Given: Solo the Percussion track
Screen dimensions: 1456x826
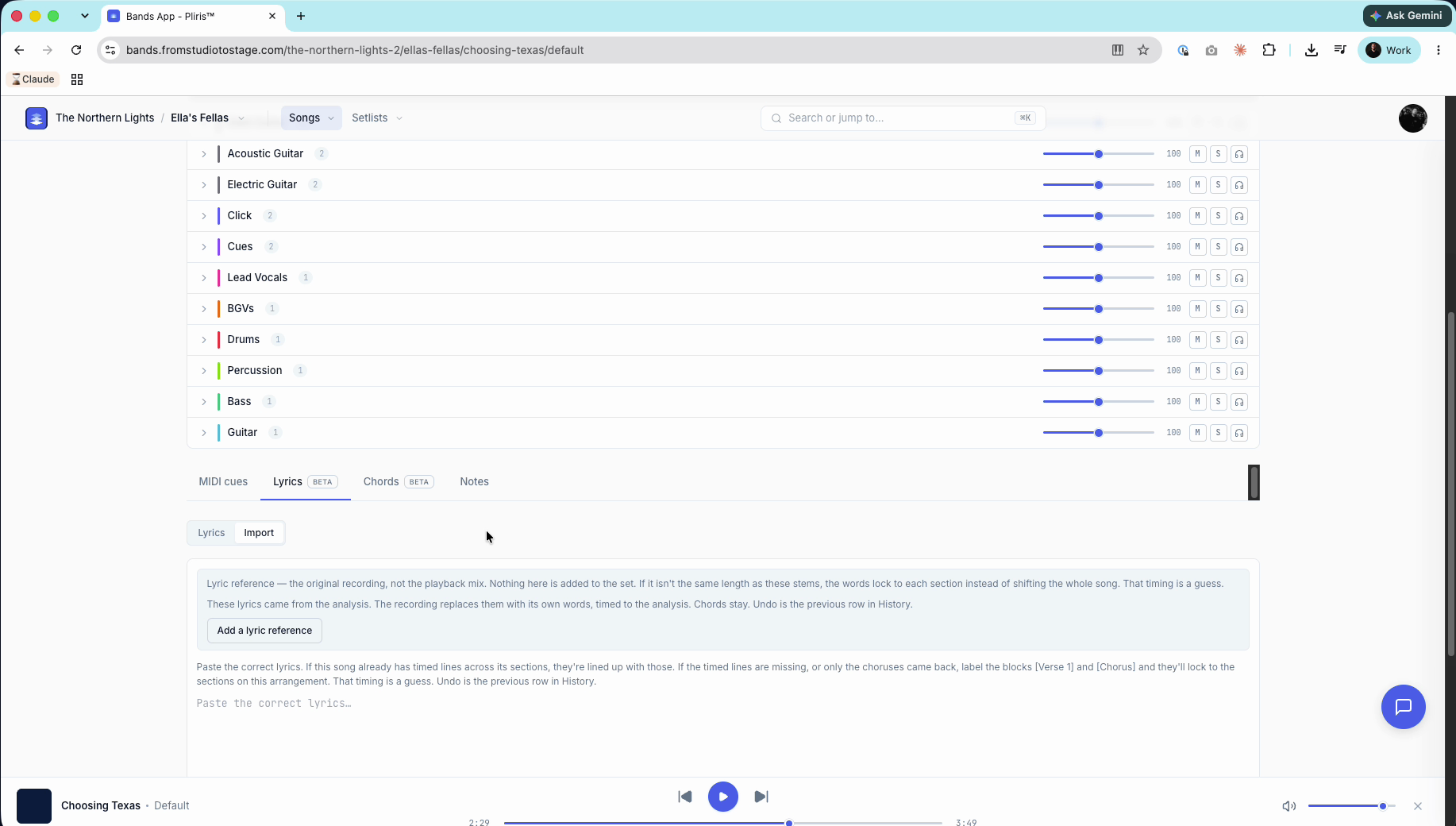Looking at the screenshot, I should [1218, 371].
